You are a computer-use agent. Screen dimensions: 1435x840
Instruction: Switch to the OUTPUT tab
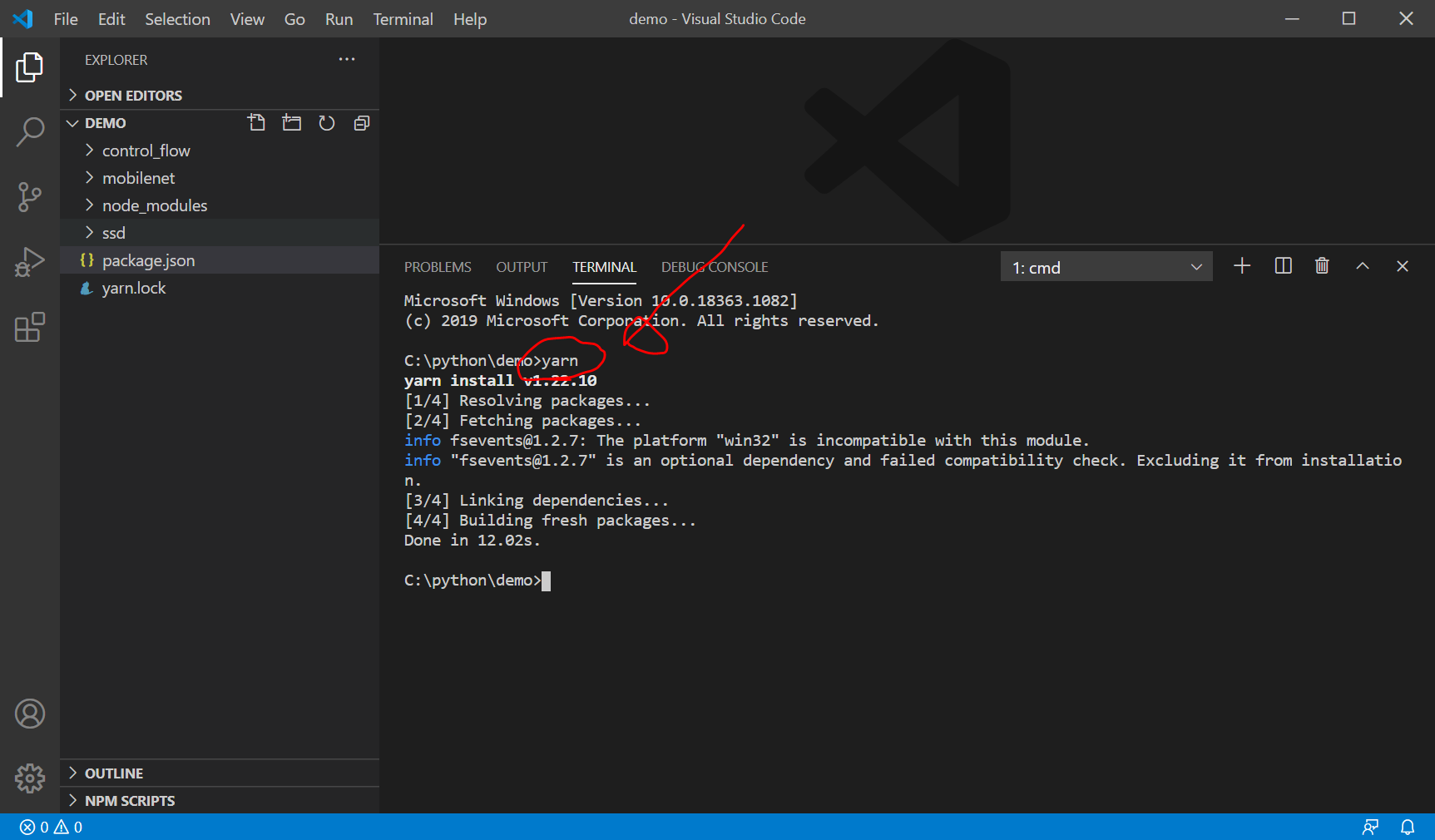(522, 267)
